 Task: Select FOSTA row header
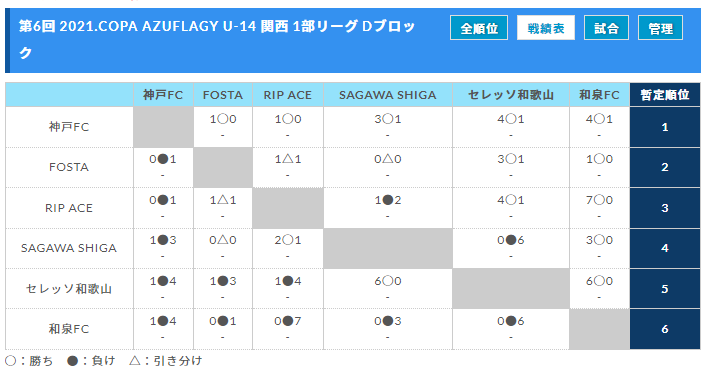[69, 167]
